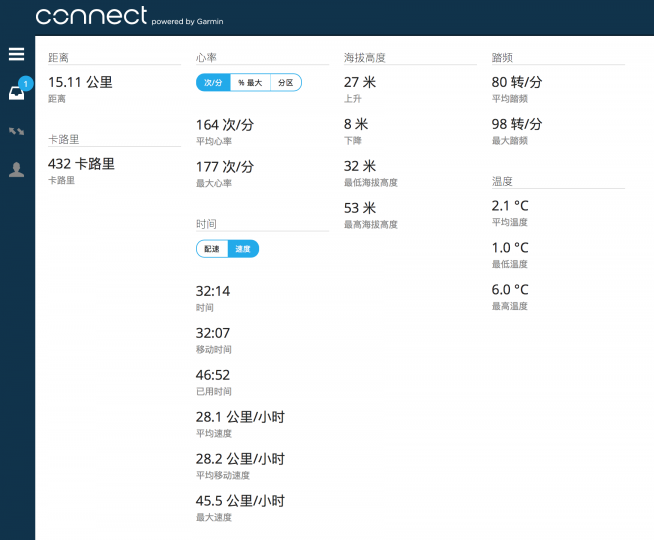This screenshot has height=540, width=654.
Task: Click the 温度 section heading
Action: click(502, 181)
